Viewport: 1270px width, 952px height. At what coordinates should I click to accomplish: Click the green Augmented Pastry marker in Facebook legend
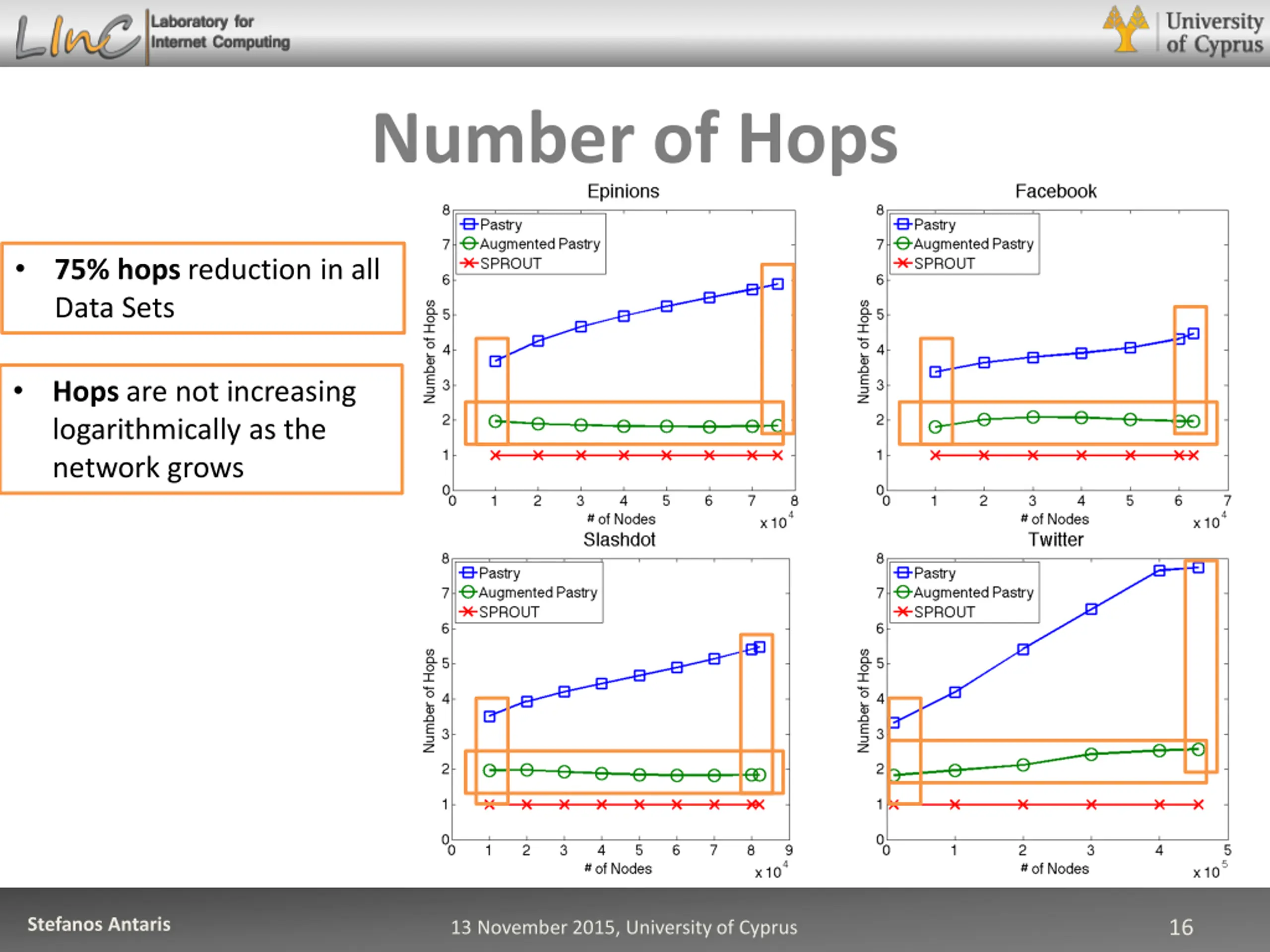point(903,244)
